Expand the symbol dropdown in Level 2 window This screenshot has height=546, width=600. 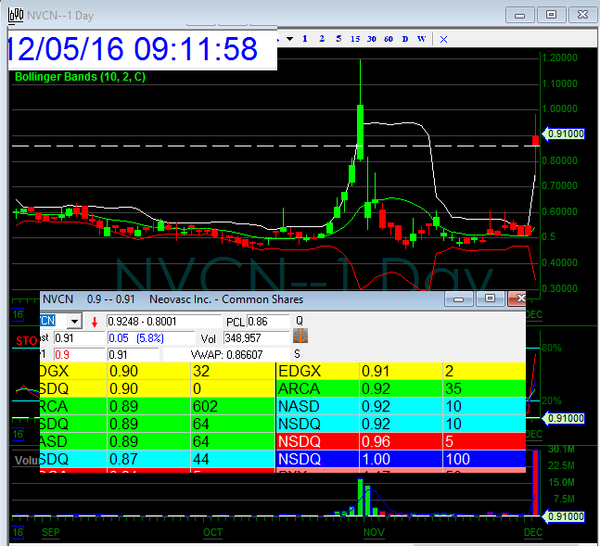coord(73,321)
